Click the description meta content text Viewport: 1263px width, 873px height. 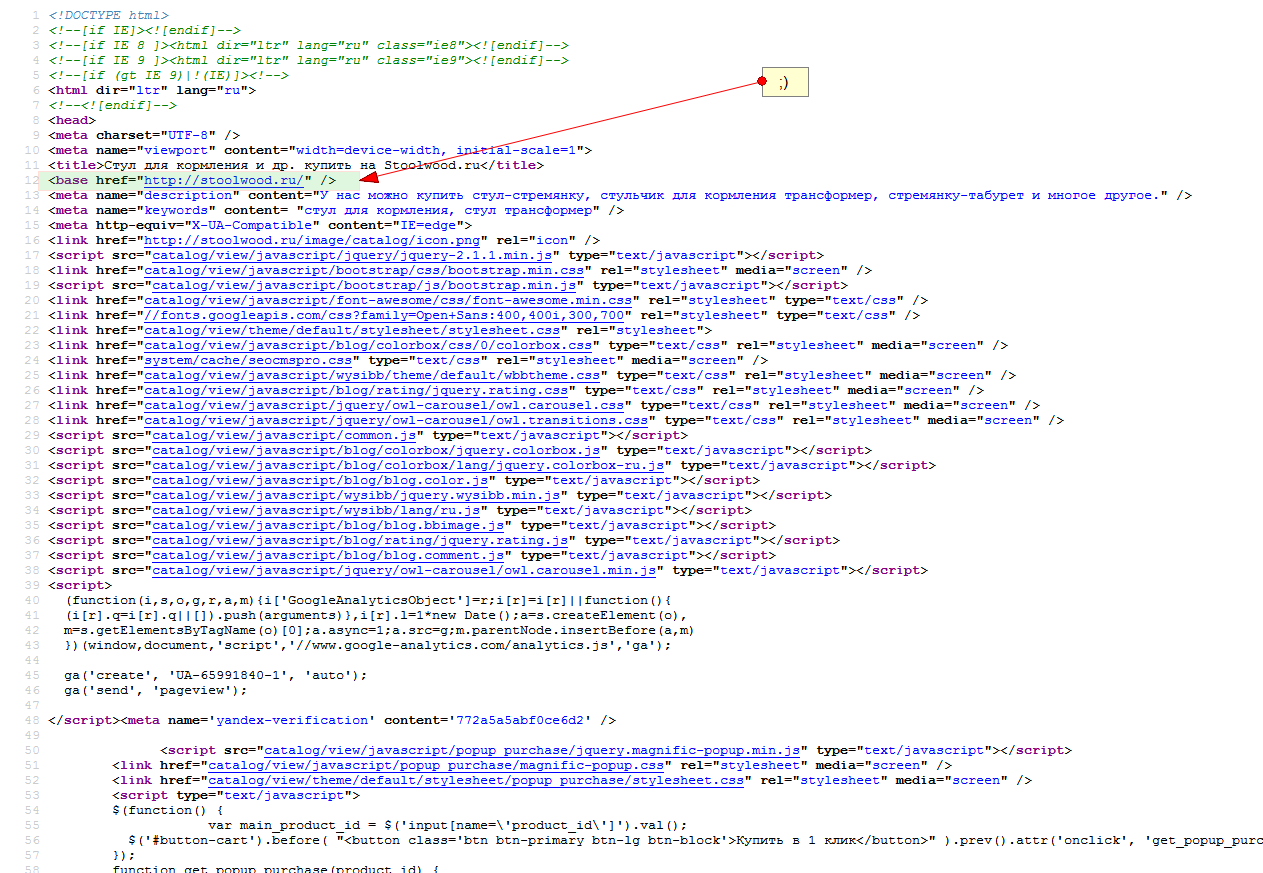pos(740,195)
